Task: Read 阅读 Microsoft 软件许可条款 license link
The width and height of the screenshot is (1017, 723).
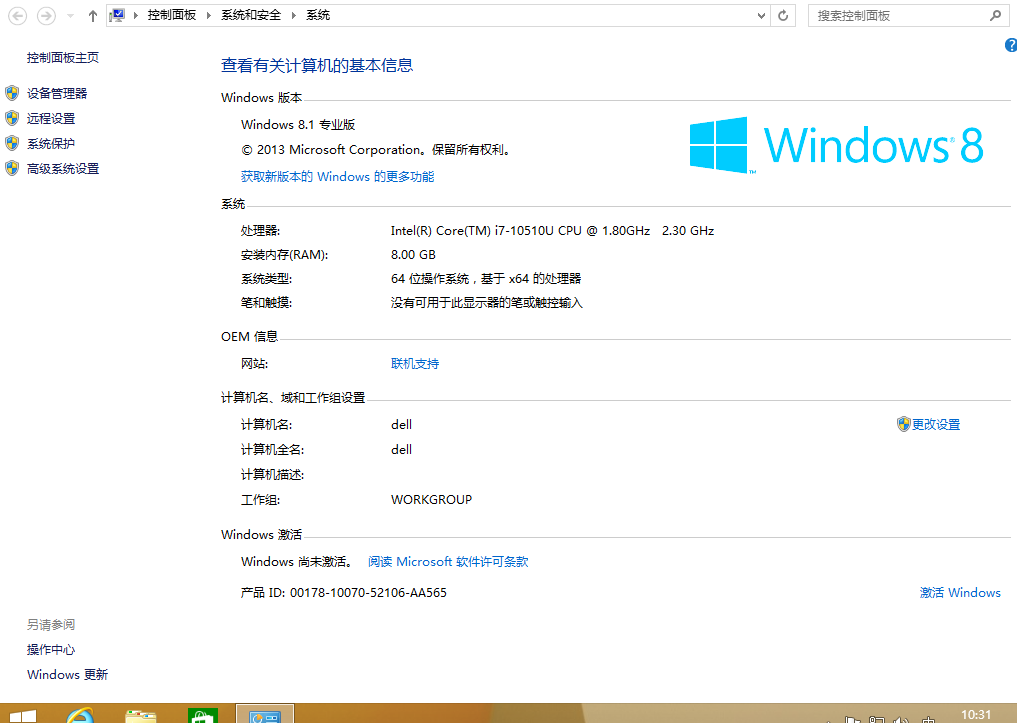Action: point(448,562)
